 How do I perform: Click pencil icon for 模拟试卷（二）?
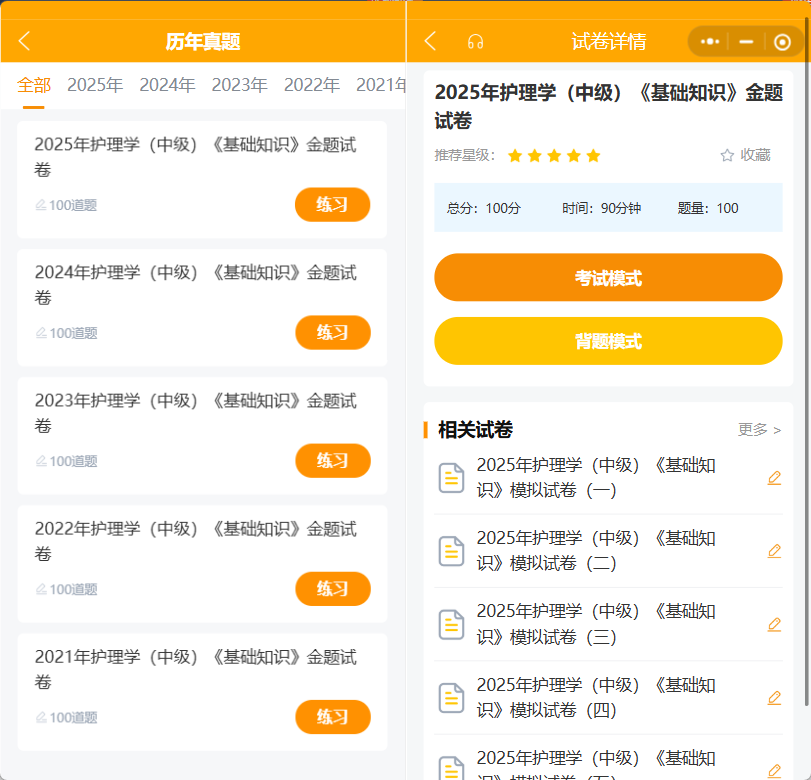[x=774, y=551]
